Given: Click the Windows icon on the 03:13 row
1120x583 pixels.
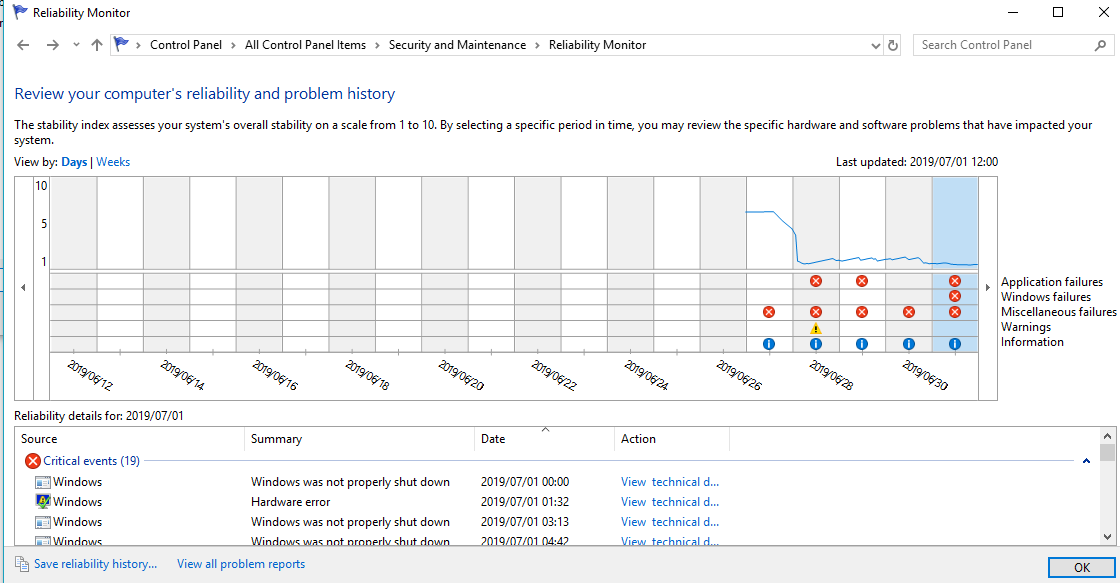Looking at the screenshot, I should 43,522.
